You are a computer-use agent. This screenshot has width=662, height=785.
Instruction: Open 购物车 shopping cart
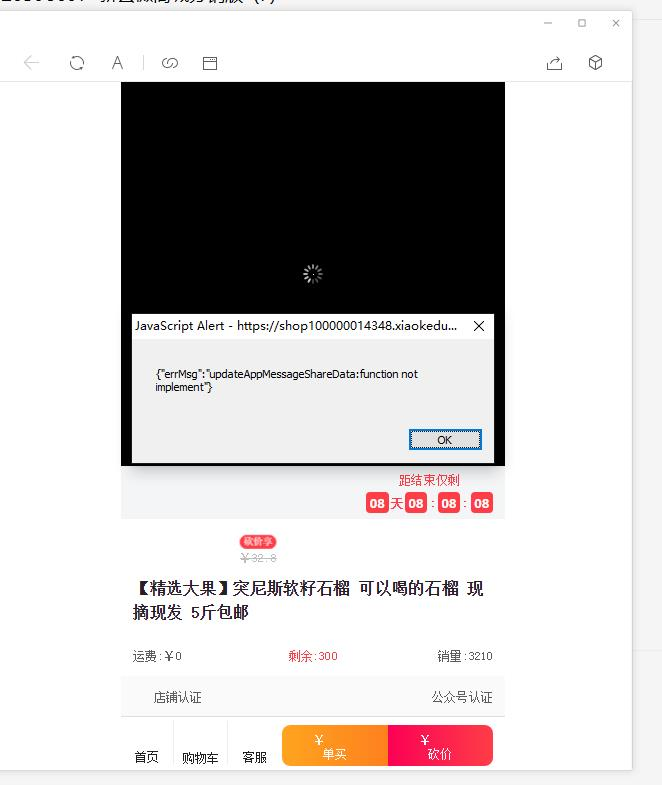pyautogui.click(x=200, y=757)
